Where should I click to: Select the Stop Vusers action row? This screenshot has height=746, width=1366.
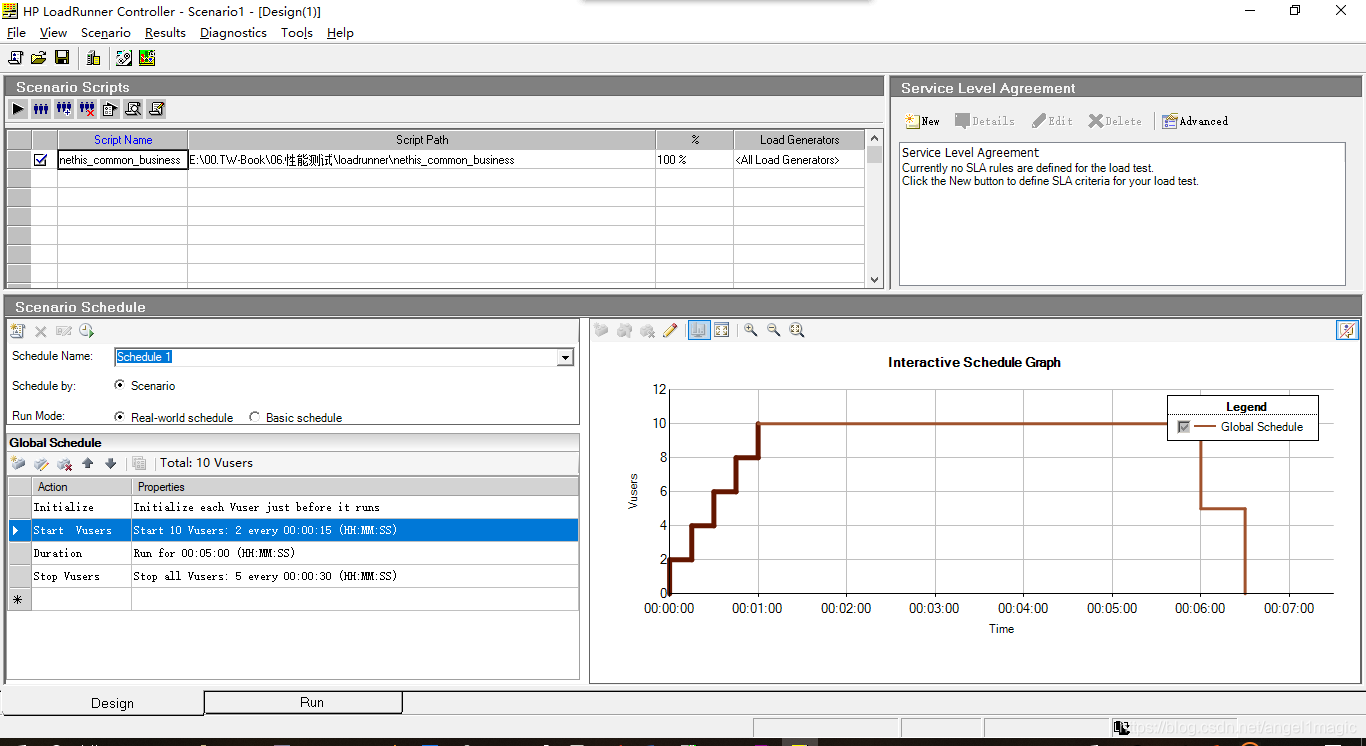293,576
